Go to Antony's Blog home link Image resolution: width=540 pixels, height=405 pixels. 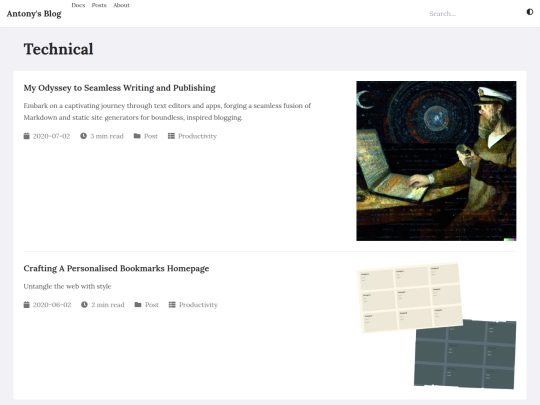(x=34, y=14)
